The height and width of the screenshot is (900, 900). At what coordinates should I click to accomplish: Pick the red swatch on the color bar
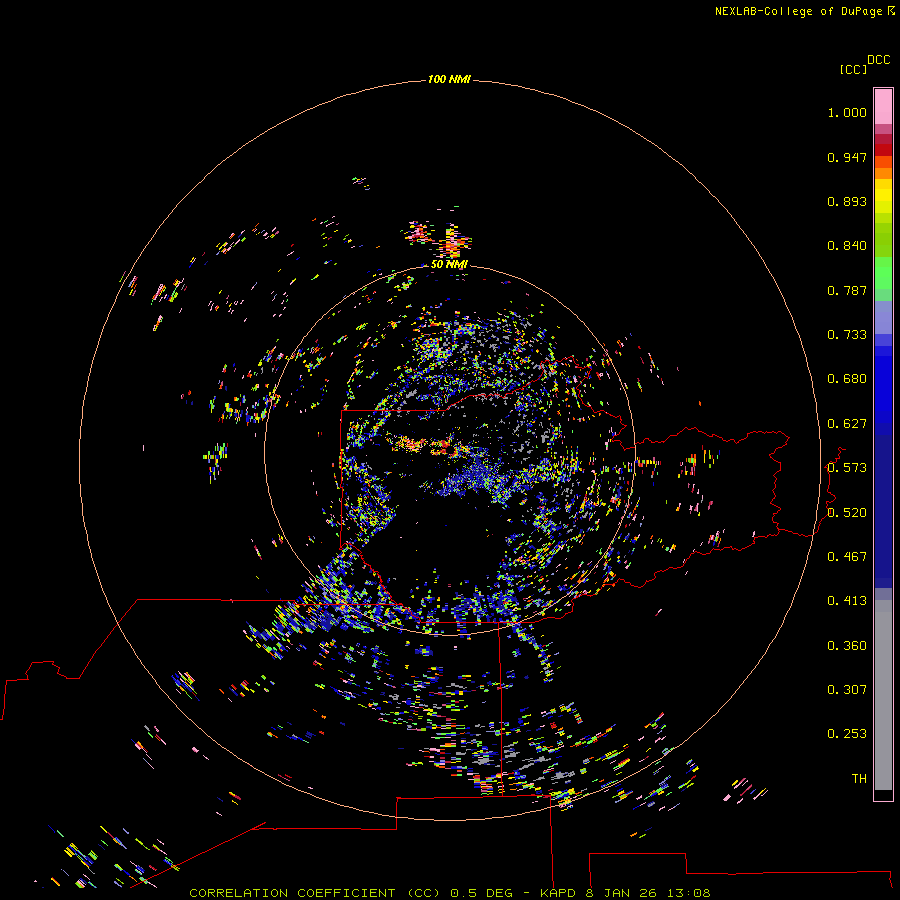[x=883, y=150]
